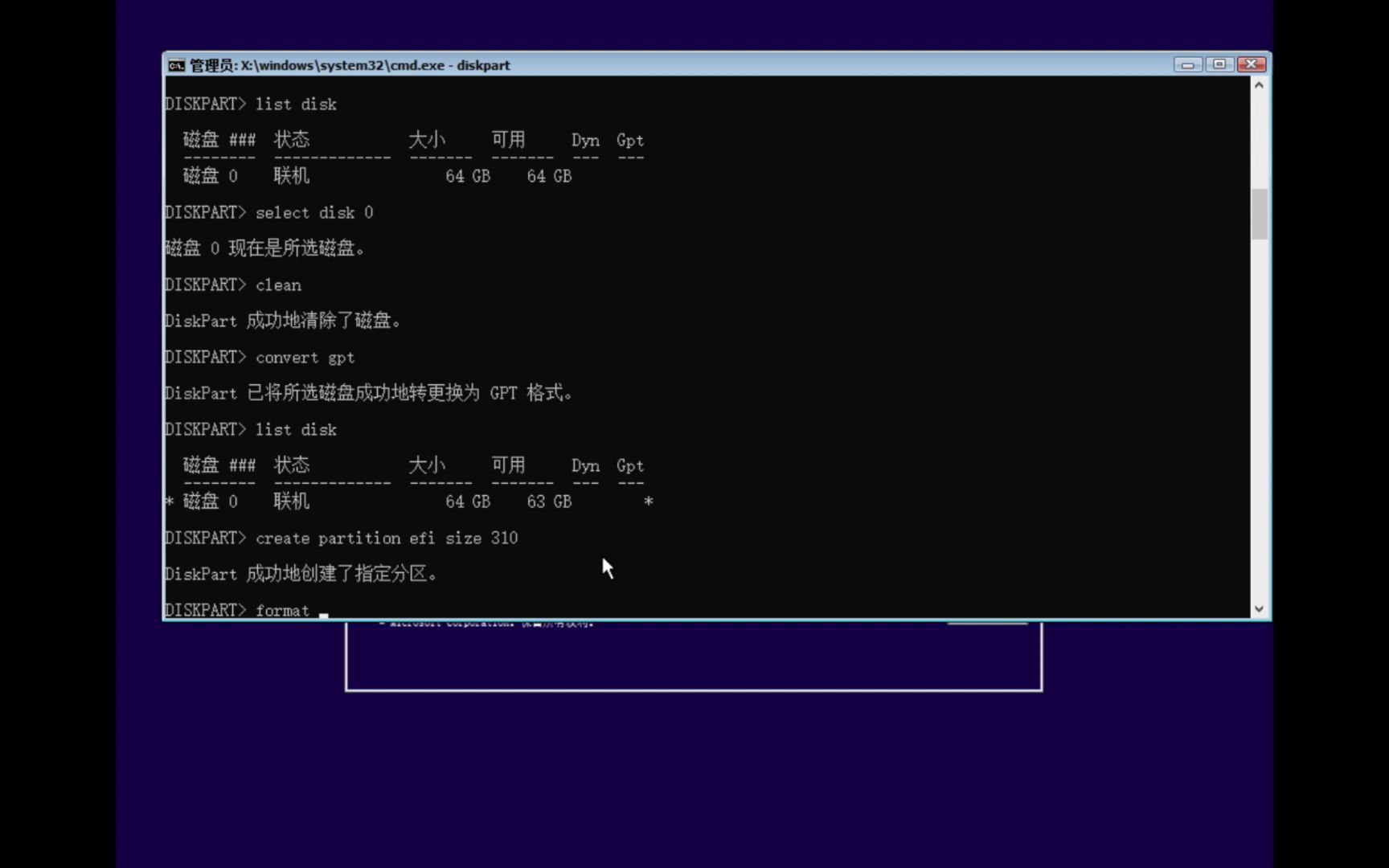The width and height of the screenshot is (1389, 868).
Task: Click the first "list disk" command line
Action: tap(251, 104)
